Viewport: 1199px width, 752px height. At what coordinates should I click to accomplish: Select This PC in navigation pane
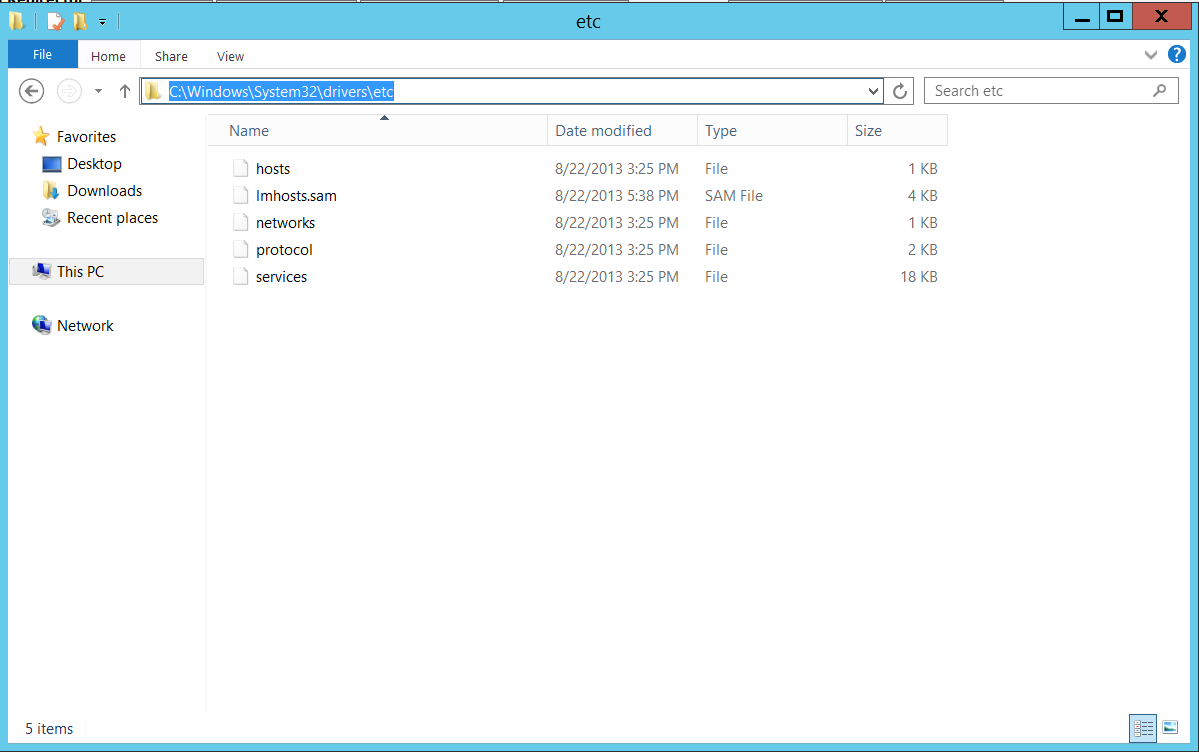pos(106,272)
